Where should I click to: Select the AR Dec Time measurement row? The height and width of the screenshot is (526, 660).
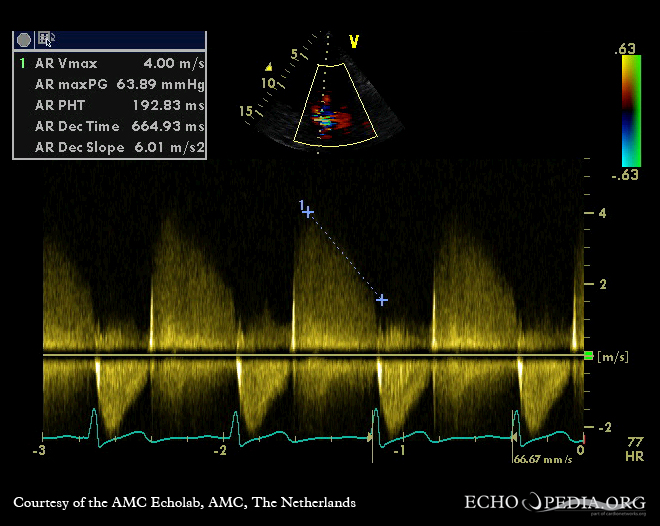[x=110, y=126]
